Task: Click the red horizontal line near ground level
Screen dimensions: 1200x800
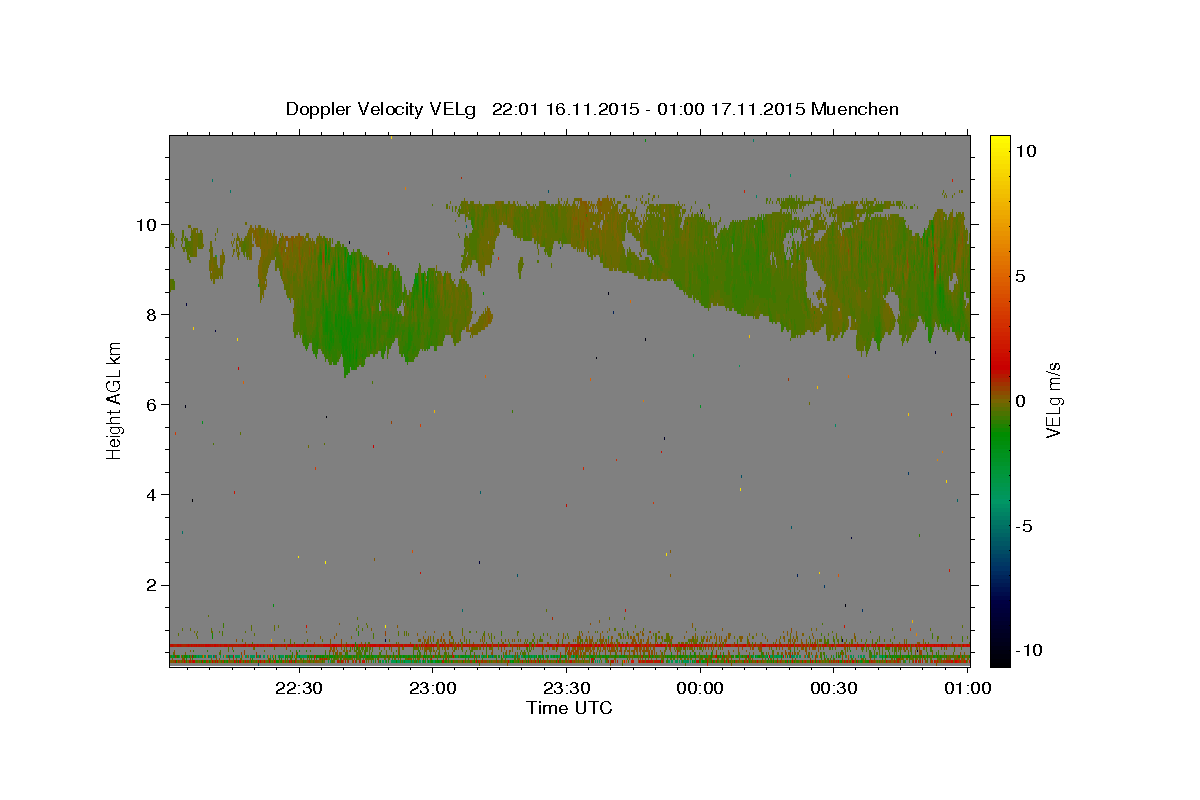Action: 569,646
